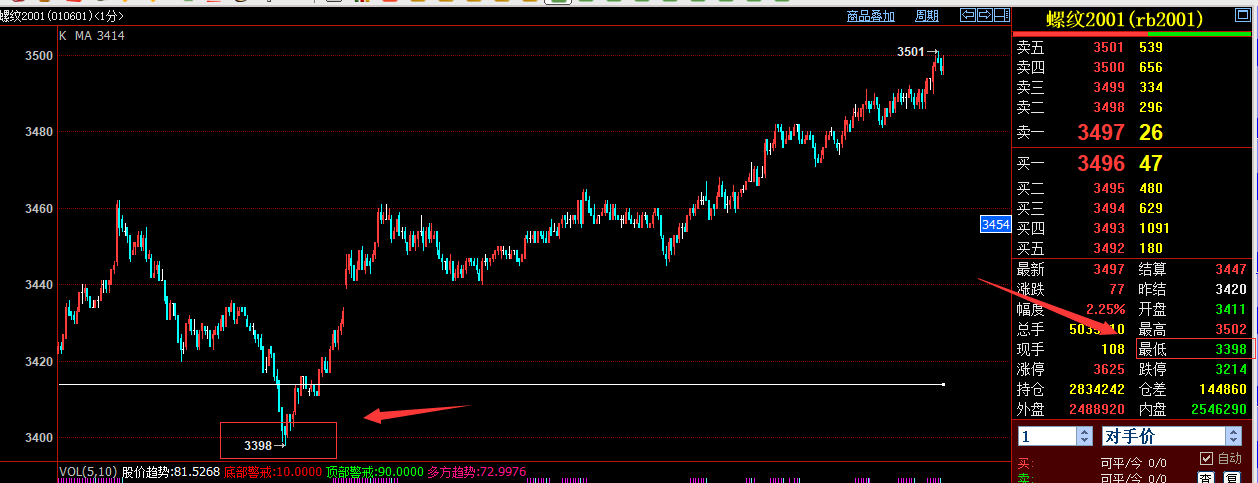The width and height of the screenshot is (1258, 483).
Task: Expand the 对手价 price type dropdown
Action: 1233,436
